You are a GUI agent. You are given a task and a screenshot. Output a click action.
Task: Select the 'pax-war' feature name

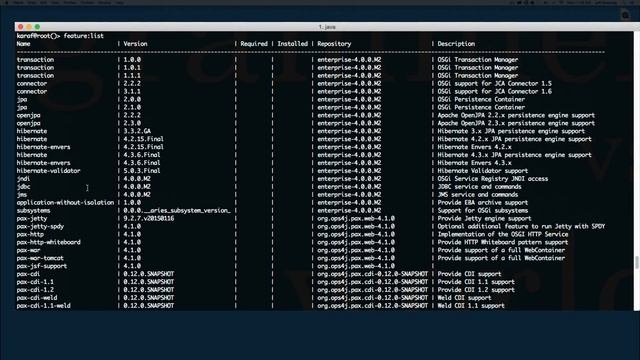click(x=29, y=250)
